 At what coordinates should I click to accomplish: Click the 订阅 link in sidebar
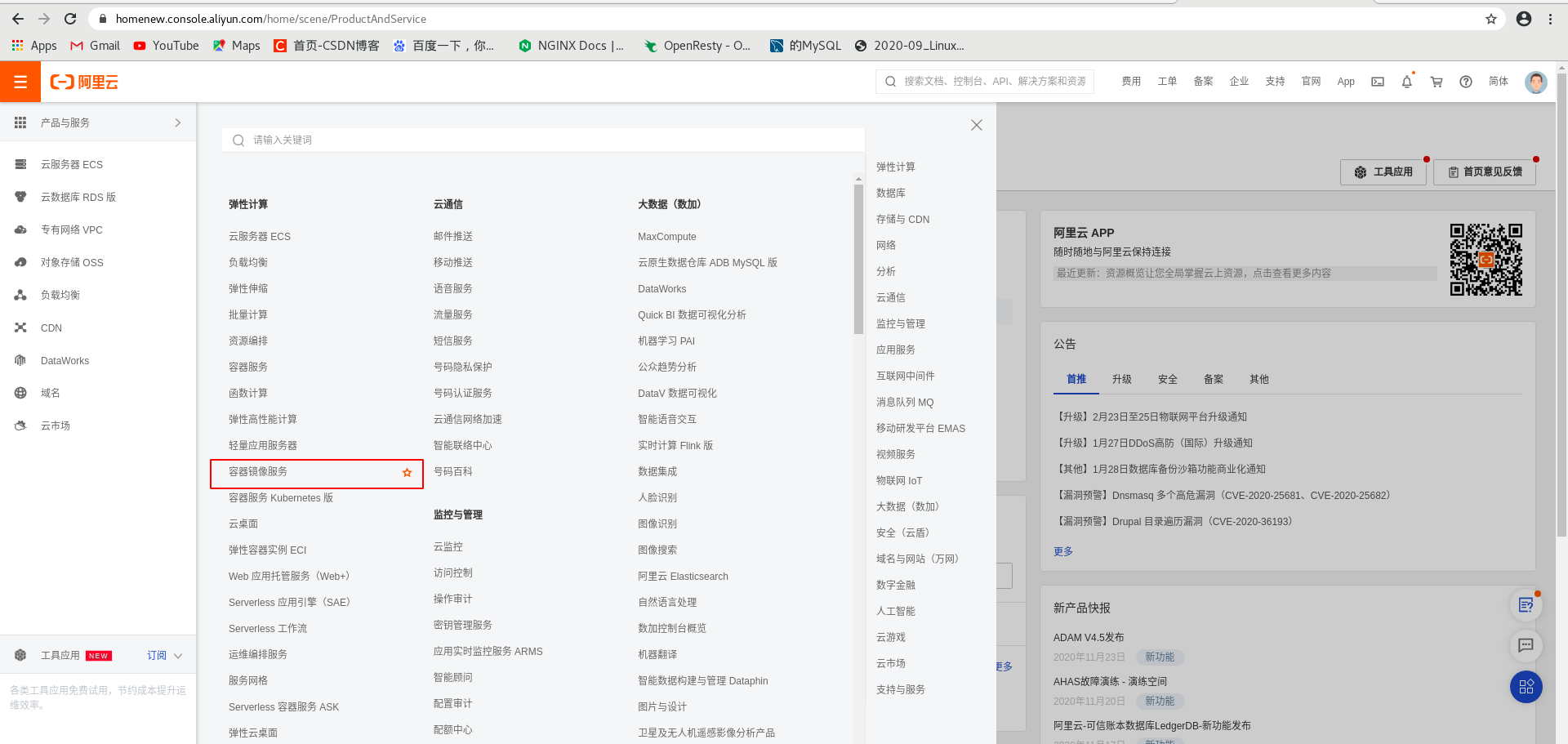click(157, 656)
